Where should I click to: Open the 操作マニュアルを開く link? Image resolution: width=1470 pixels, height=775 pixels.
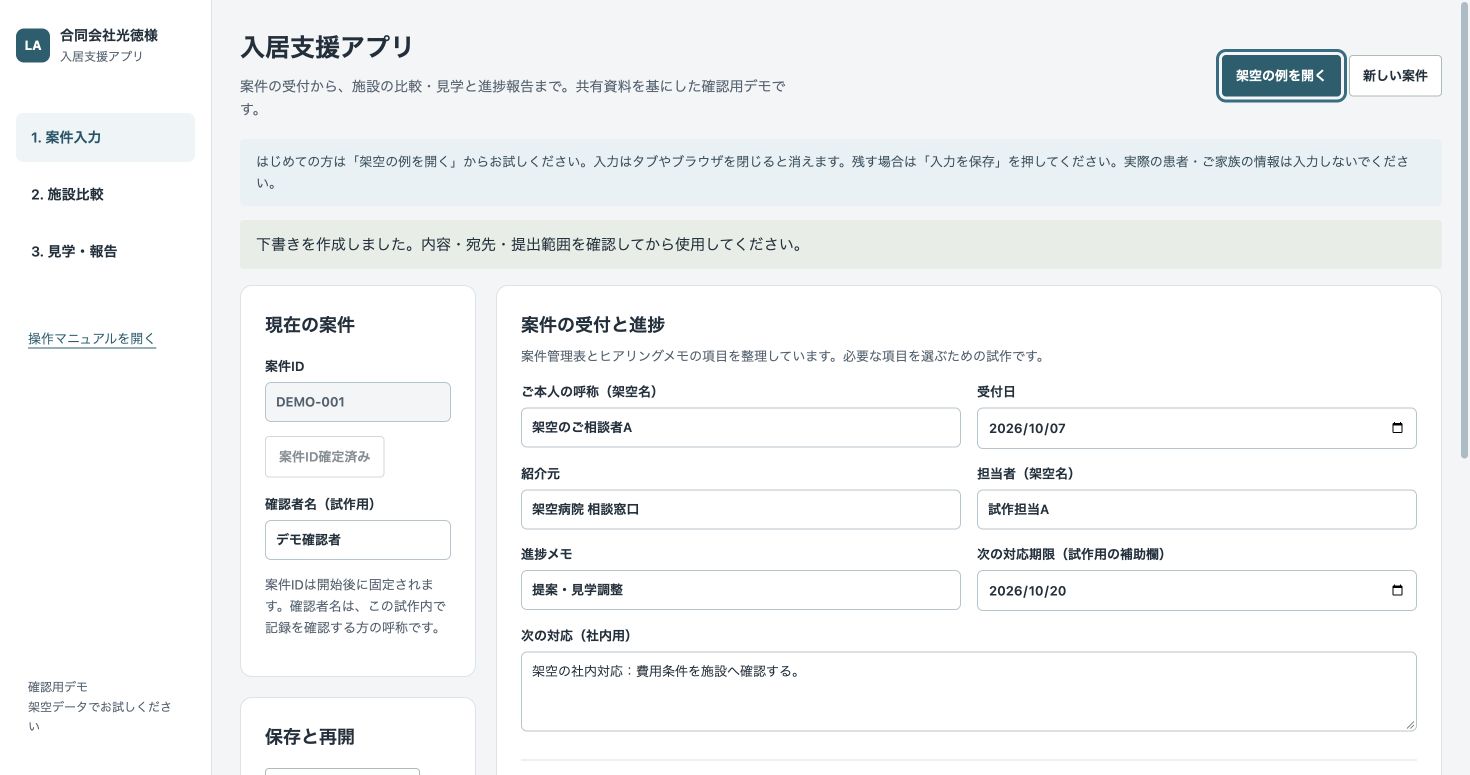(92, 338)
